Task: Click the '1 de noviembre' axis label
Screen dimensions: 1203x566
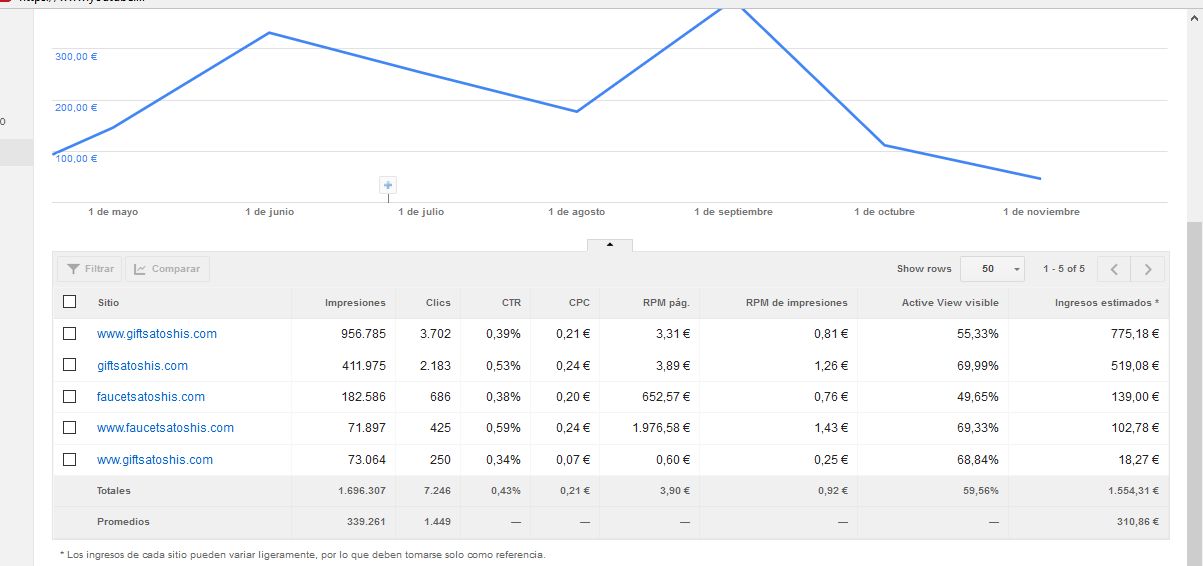Action: pos(1041,212)
